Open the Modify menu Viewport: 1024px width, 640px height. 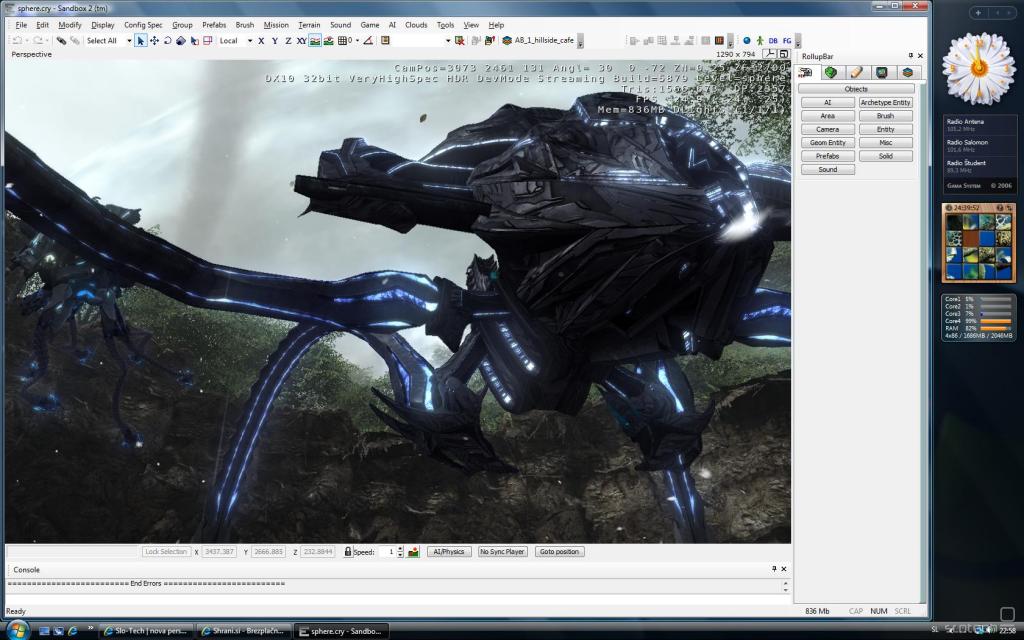coord(70,25)
